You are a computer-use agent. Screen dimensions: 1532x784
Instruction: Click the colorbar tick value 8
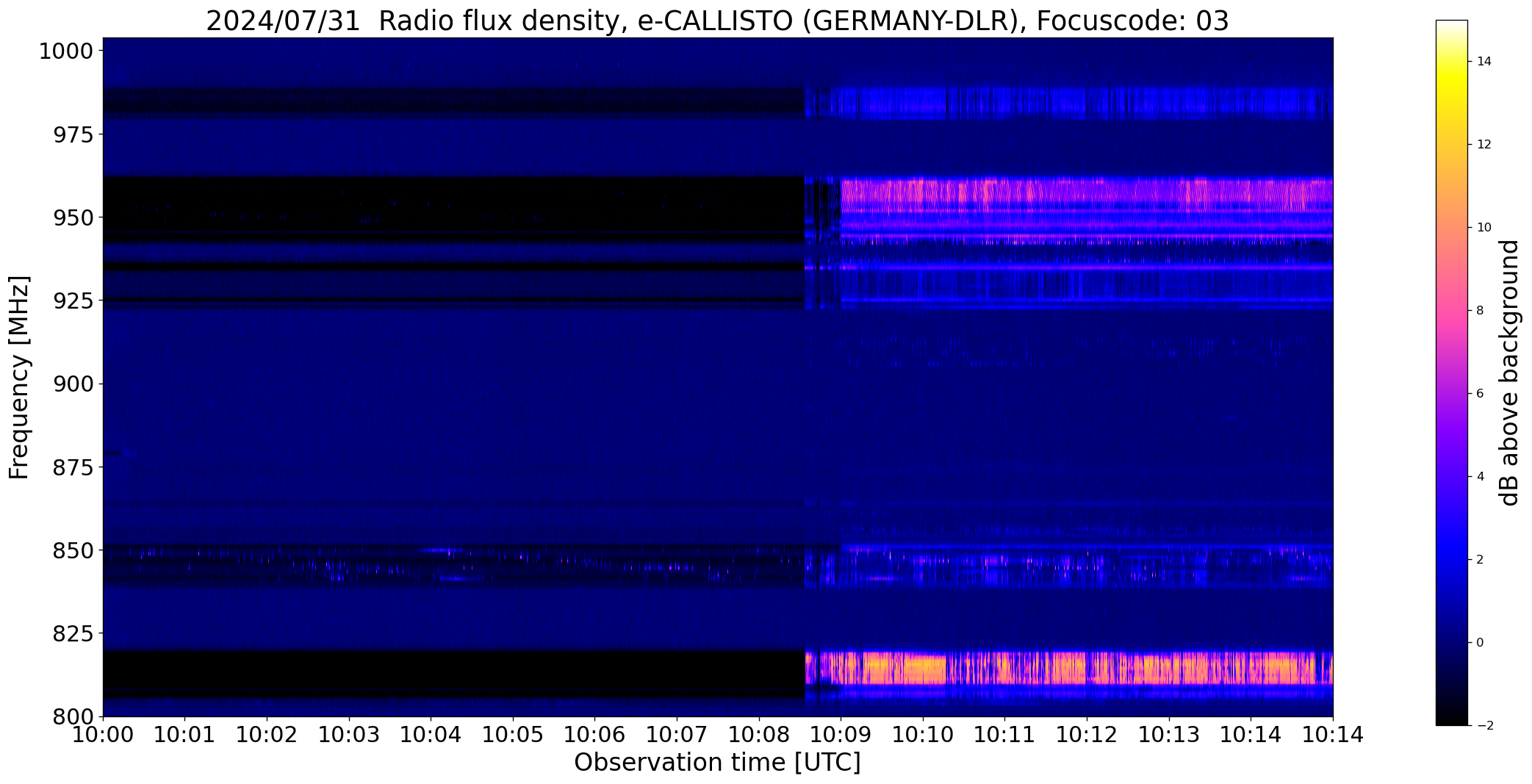(1480, 311)
